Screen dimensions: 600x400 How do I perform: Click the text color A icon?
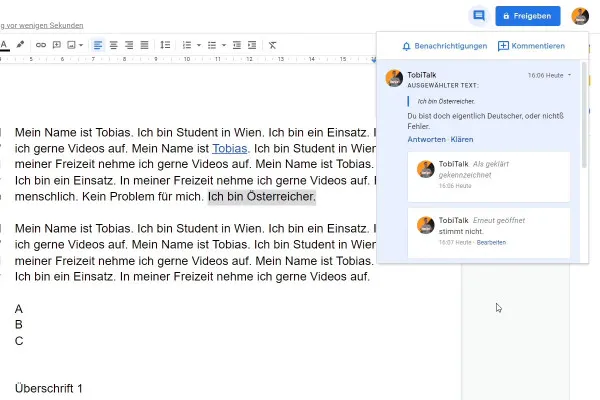tap(4, 45)
